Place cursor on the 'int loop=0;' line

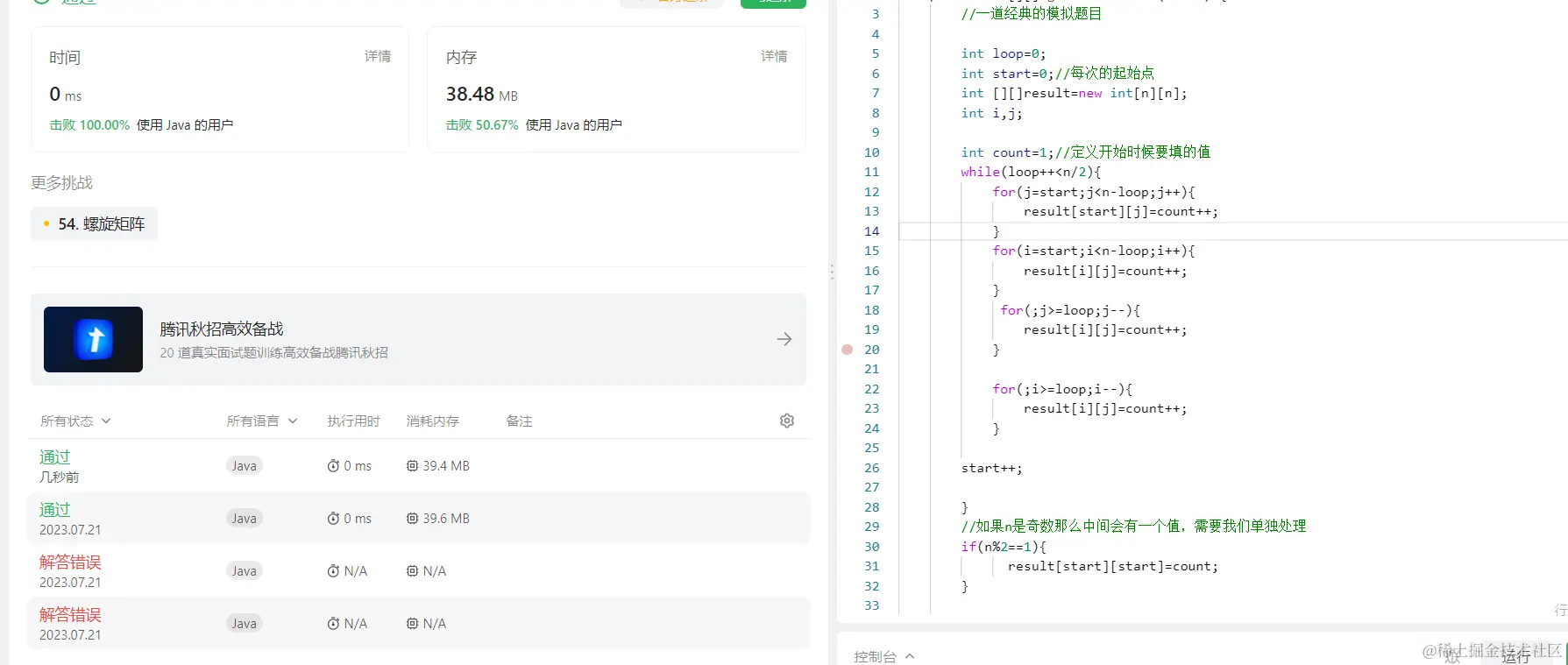coord(1004,53)
